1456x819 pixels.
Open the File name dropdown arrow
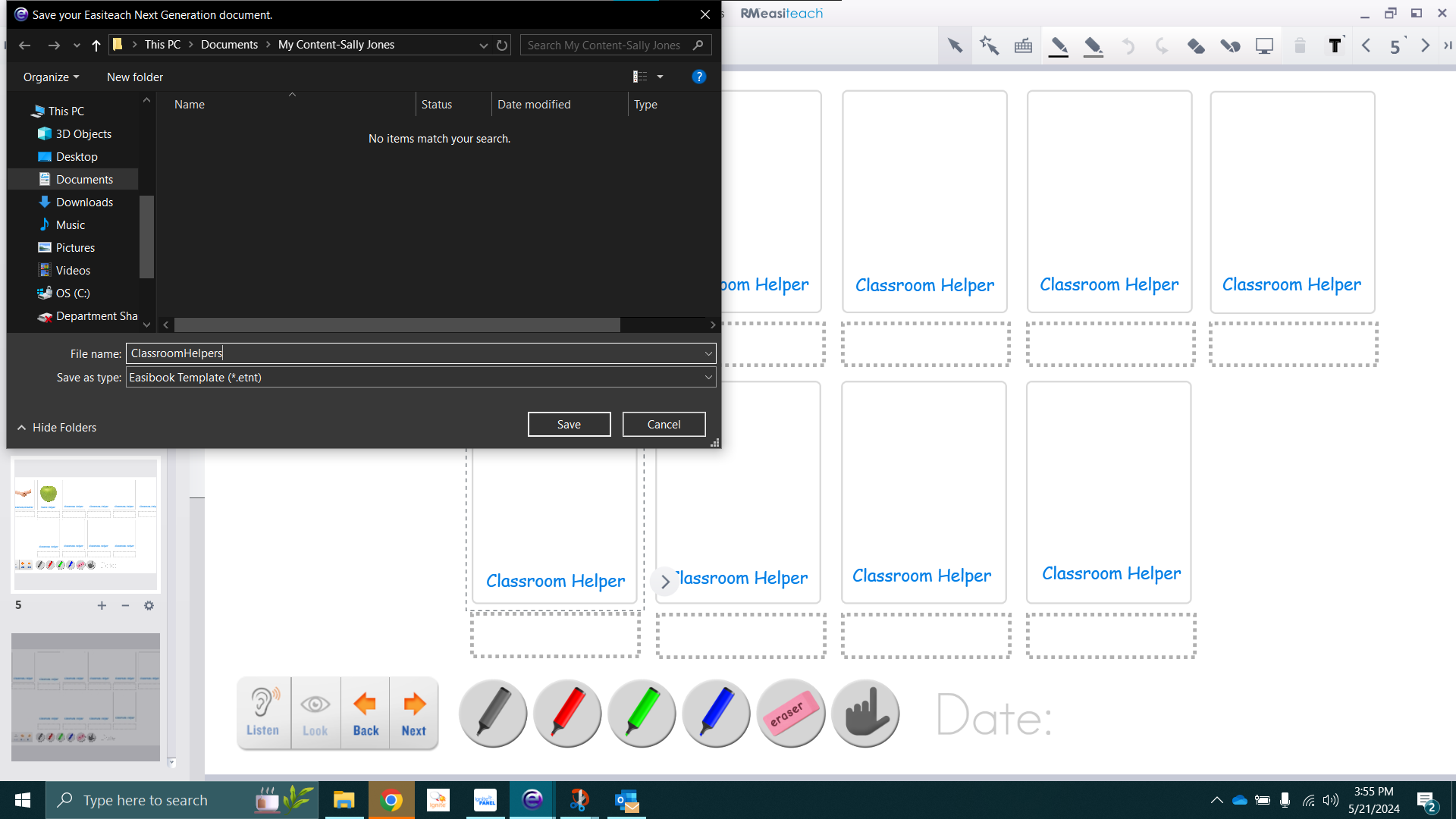708,353
